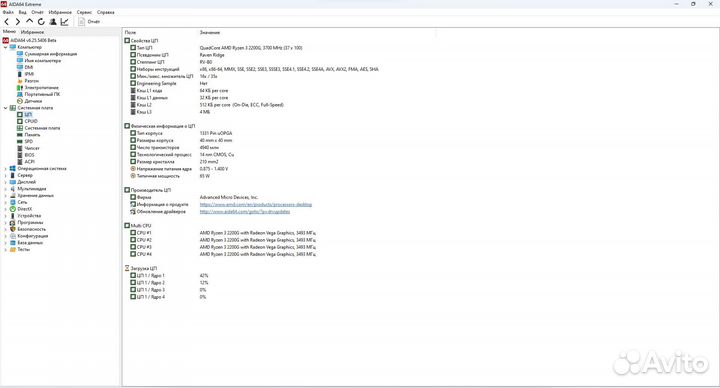Click the Тесты folder icon

(x=12, y=249)
